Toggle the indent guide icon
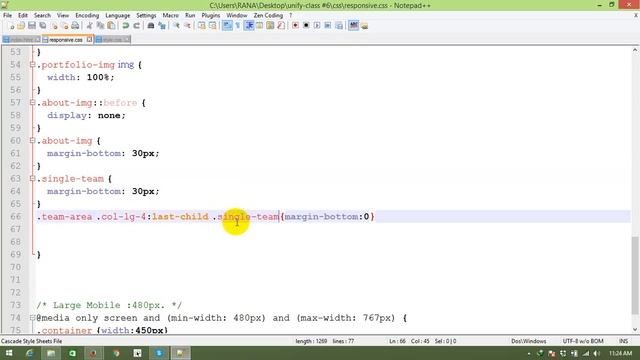The height and width of the screenshot is (360, 640). tap(249, 26)
